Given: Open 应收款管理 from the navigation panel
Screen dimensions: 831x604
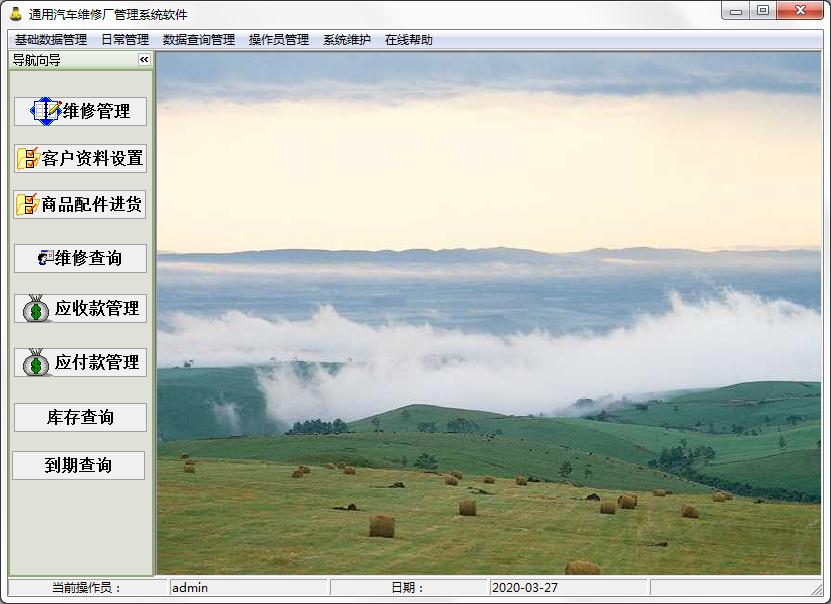Looking at the screenshot, I should 80,308.
